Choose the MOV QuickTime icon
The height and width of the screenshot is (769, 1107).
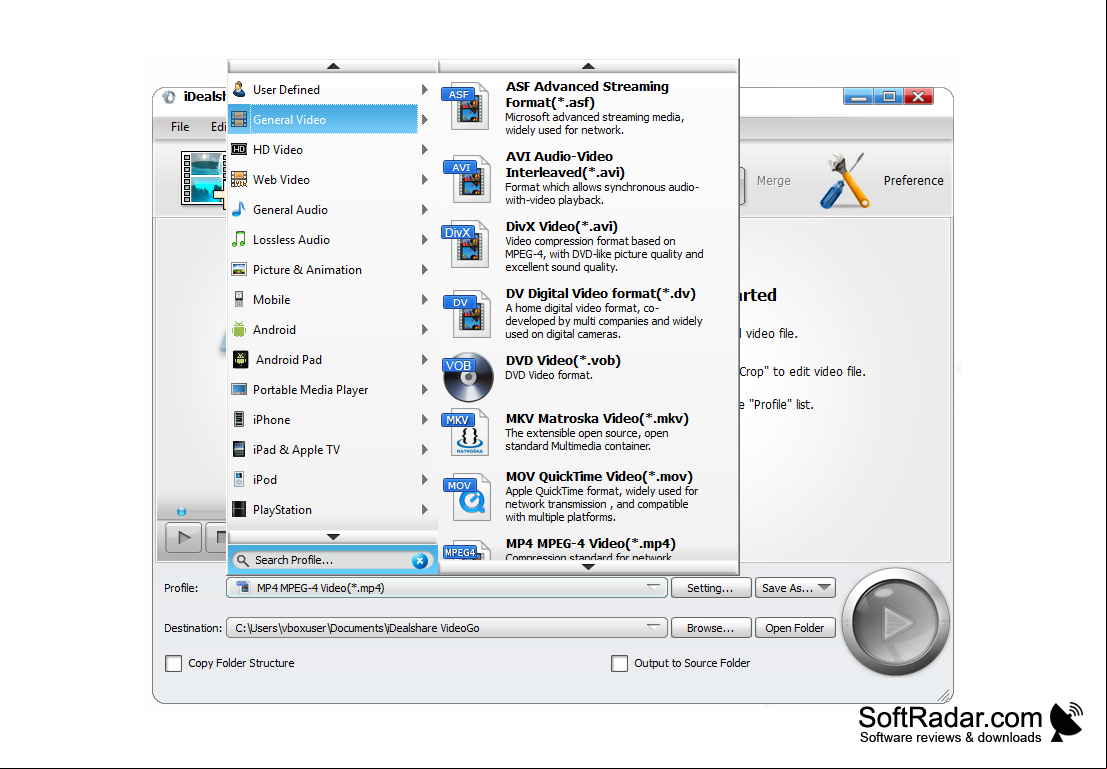point(467,496)
